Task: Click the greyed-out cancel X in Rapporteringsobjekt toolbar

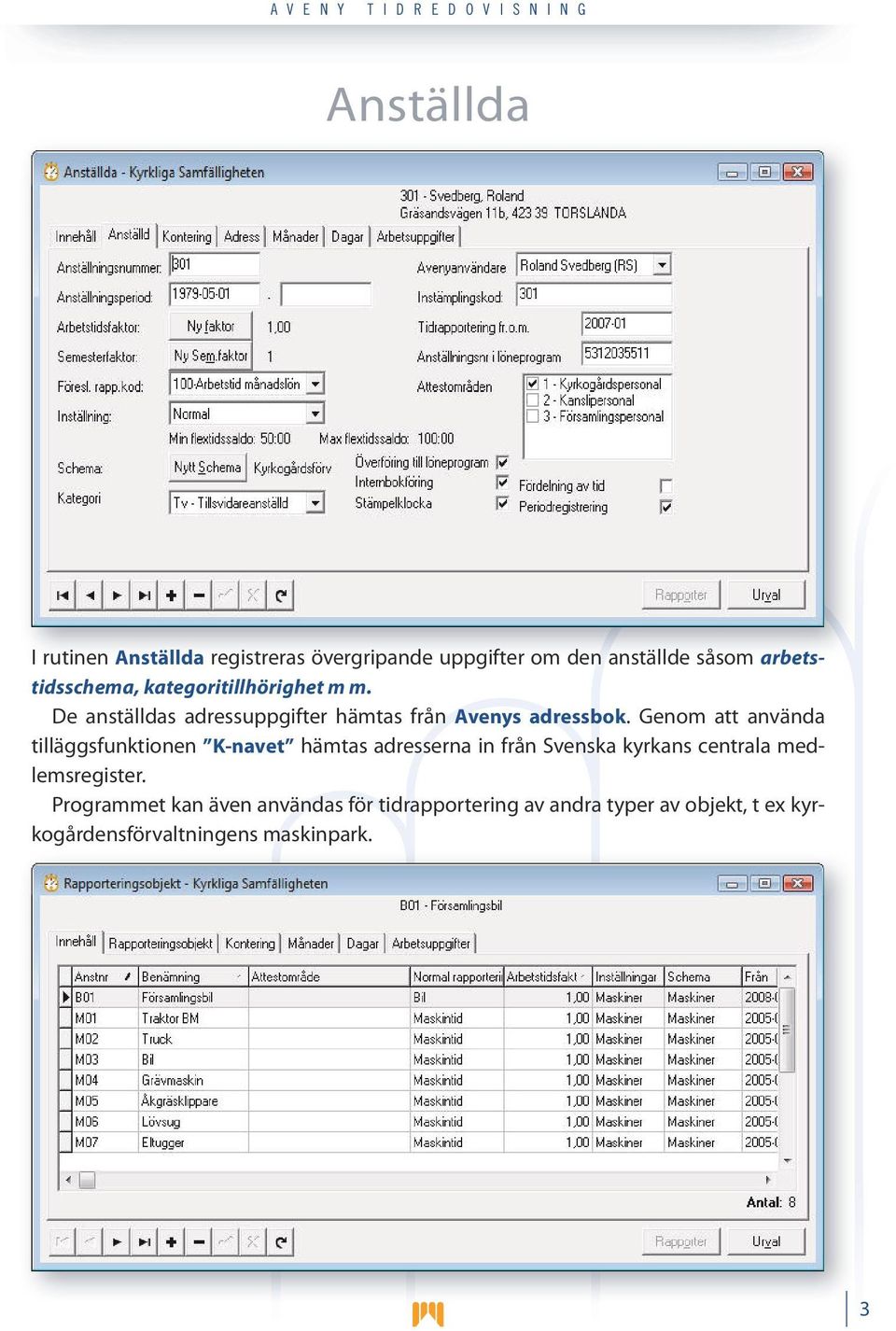Action: pos(253,1241)
